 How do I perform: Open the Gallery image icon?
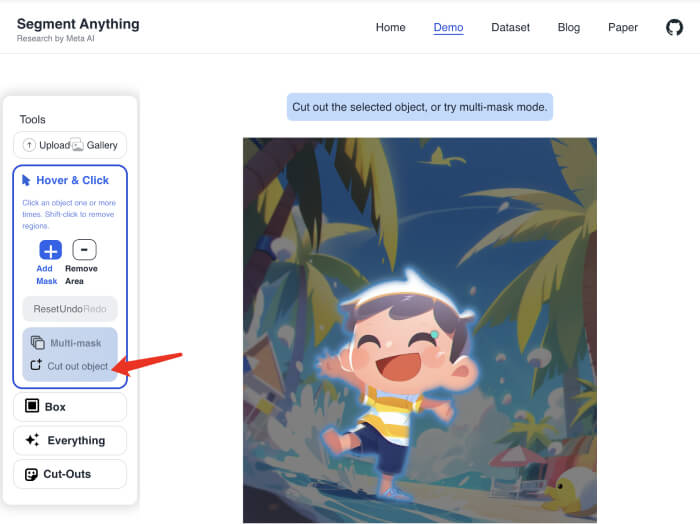(77, 145)
